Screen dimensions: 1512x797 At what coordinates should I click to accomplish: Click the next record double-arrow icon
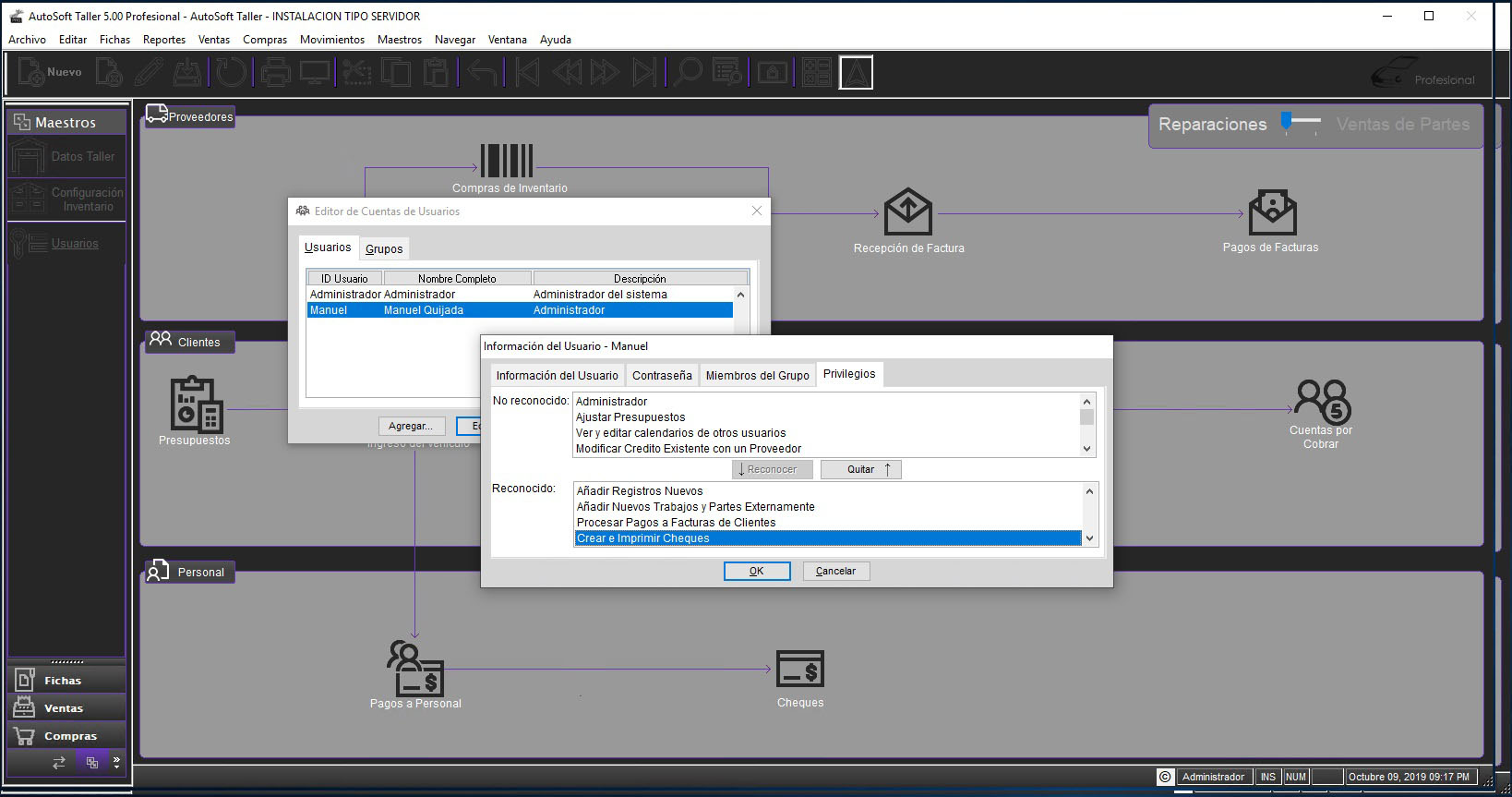[x=606, y=72]
